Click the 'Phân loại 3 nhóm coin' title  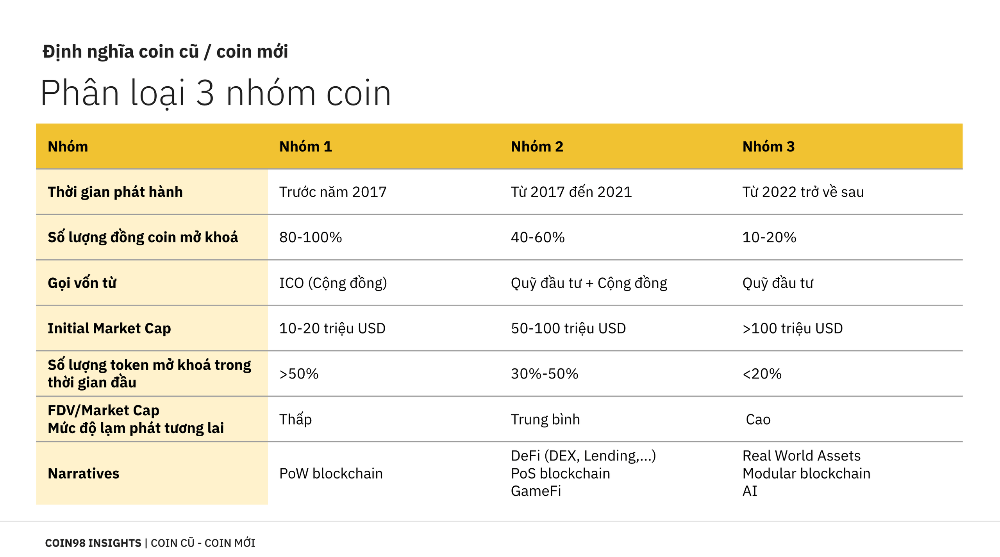click(x=215, y=93)
